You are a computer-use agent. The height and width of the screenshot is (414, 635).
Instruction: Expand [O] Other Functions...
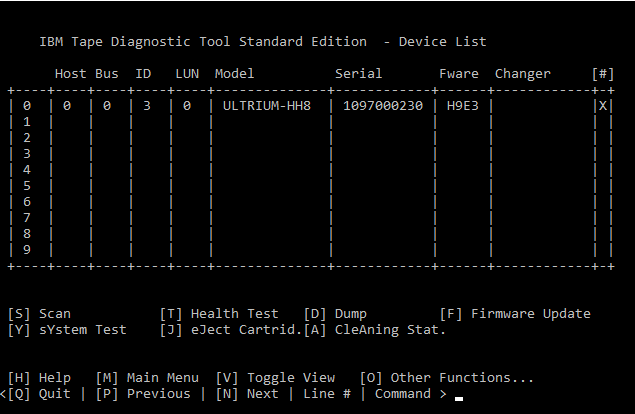[x=447, y=378]
